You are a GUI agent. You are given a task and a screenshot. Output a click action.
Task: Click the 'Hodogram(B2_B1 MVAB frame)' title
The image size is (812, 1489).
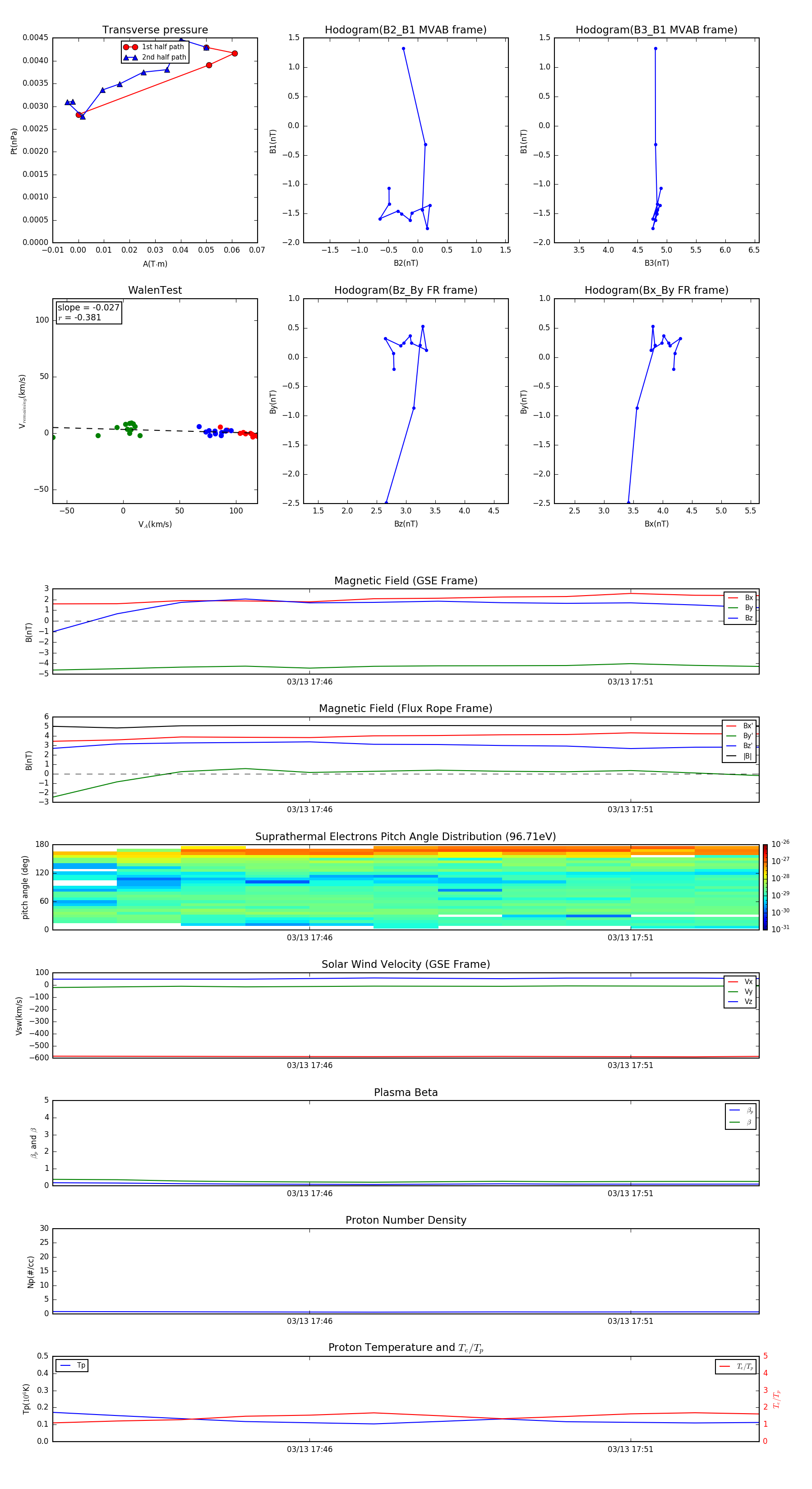tap(406, 30)
